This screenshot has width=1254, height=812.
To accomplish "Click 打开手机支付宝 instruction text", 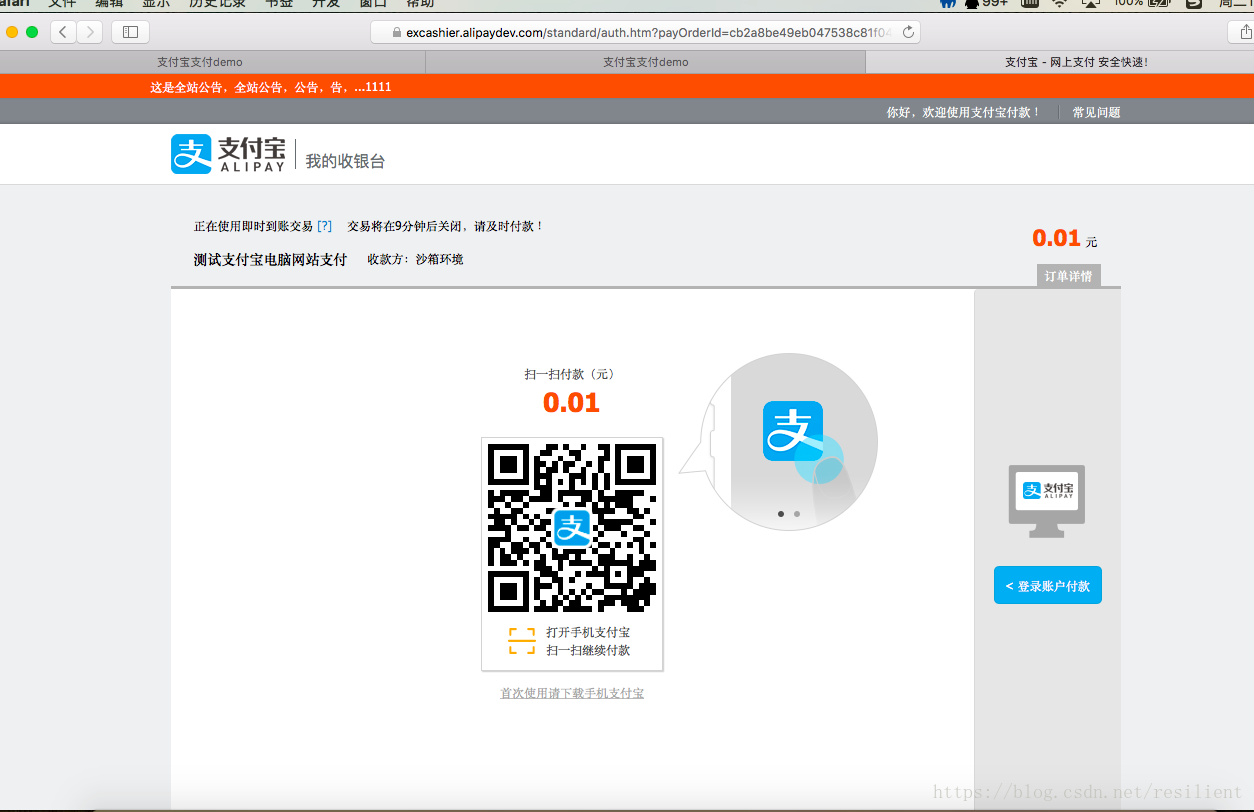I will coord(588,632).
